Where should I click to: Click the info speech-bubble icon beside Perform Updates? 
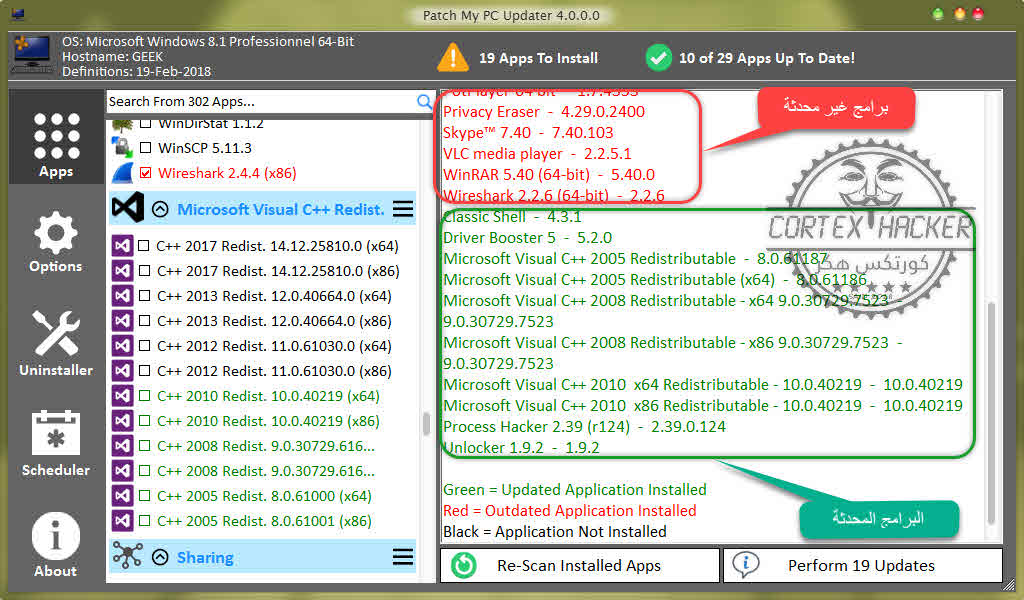point(746,564)
